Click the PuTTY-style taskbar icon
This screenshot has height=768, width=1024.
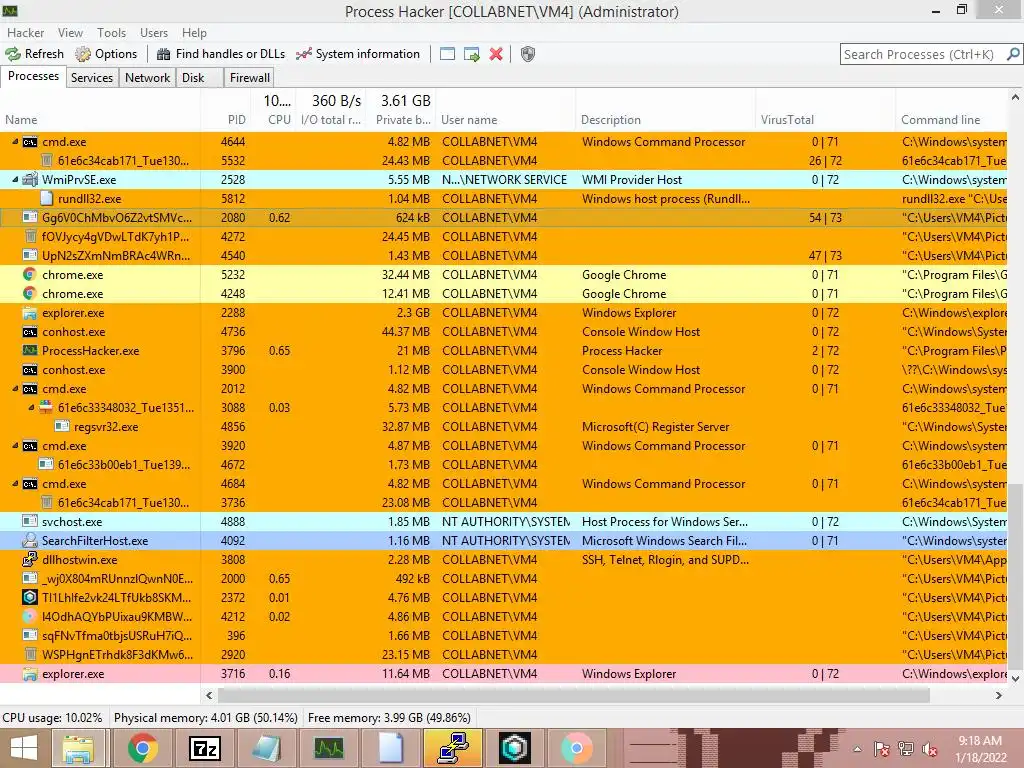[453, 748]
